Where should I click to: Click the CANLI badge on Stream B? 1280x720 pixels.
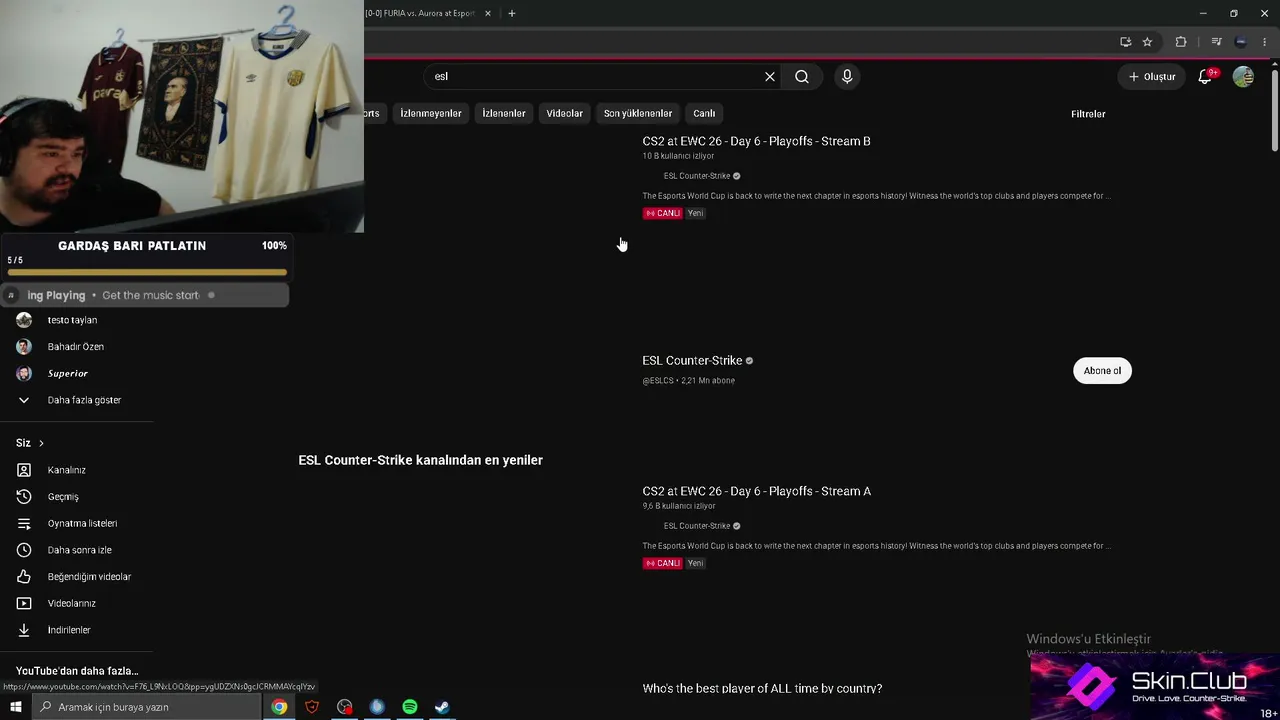pyautogui.click(x=662, y=213)
